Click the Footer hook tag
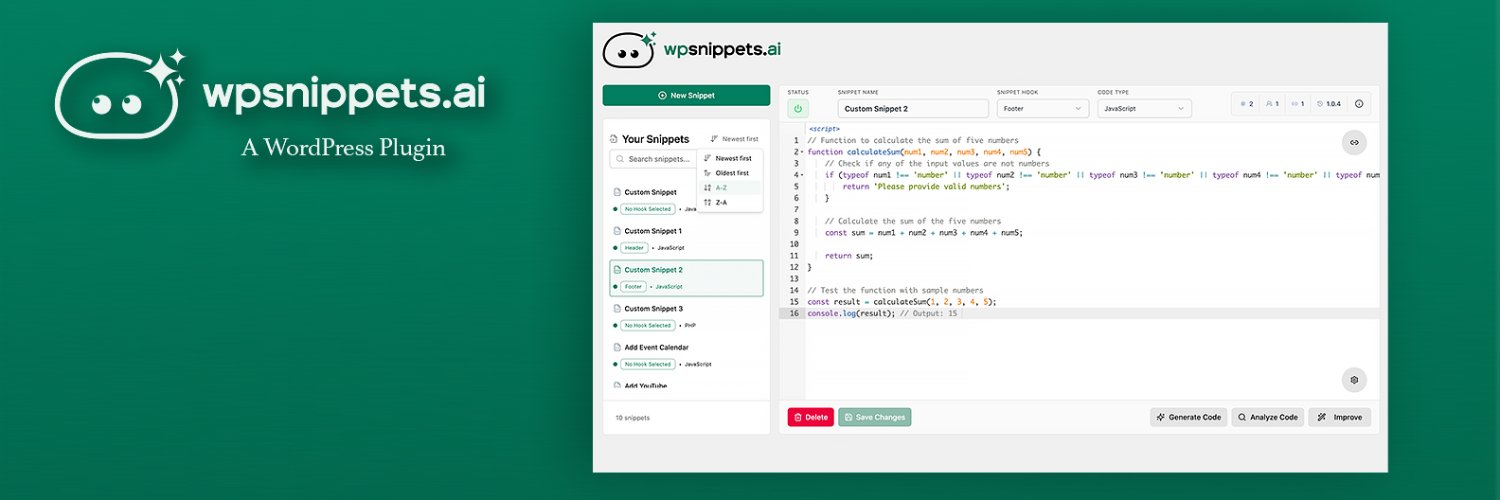The image size is (1500, 500). click(x=633, y=286)
